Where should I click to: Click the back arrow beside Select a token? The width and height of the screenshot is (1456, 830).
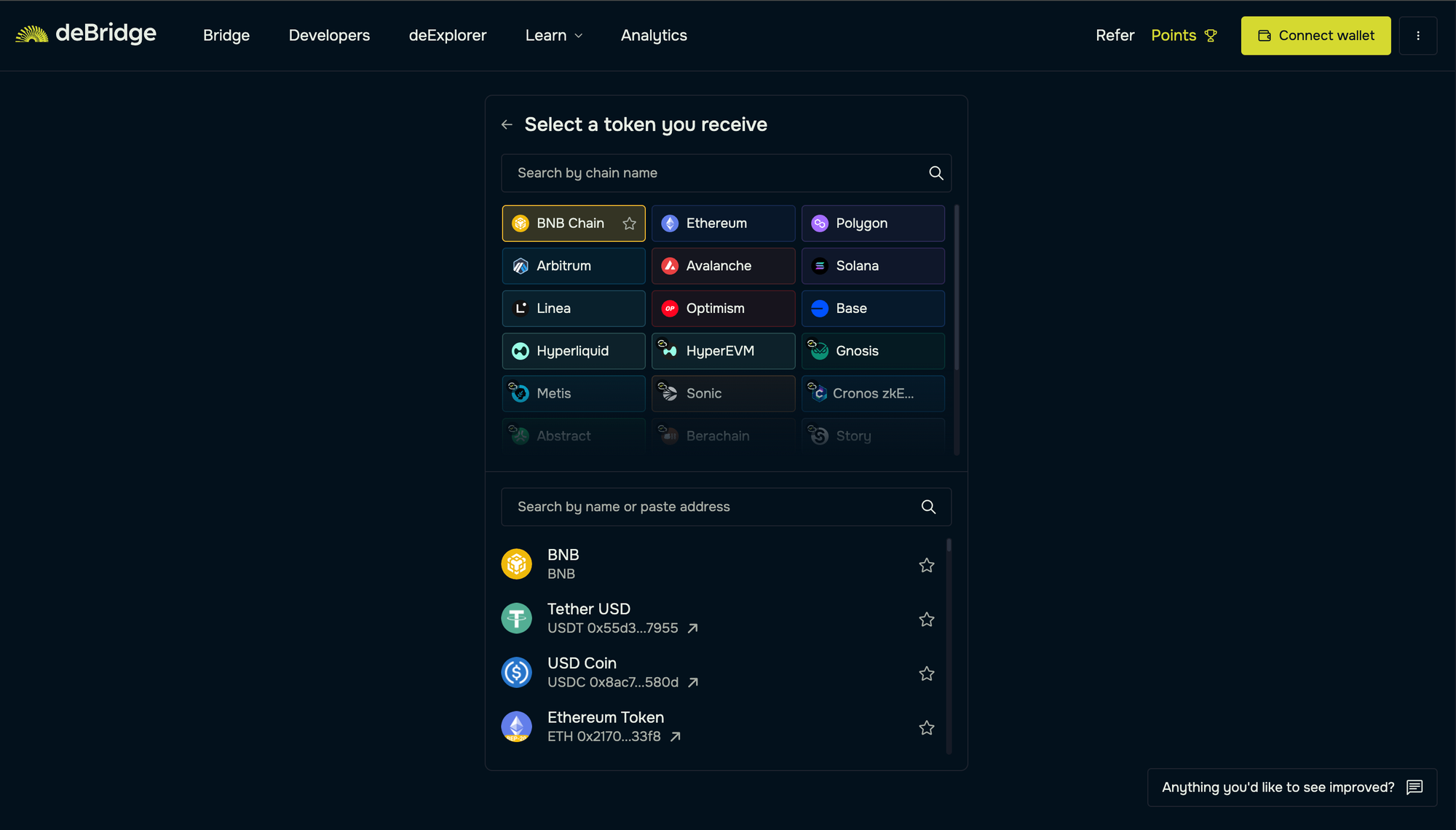click(x=507, y=125)
